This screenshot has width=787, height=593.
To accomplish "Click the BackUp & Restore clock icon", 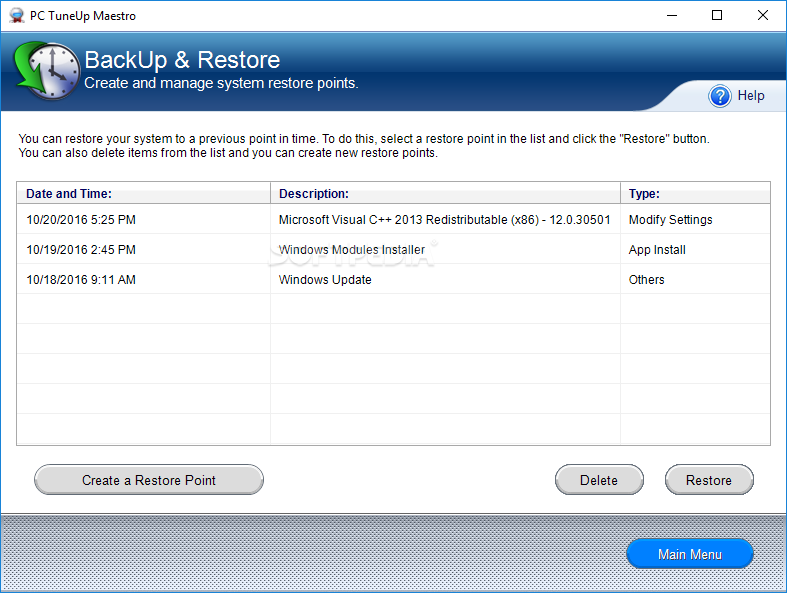I will 47,70.
